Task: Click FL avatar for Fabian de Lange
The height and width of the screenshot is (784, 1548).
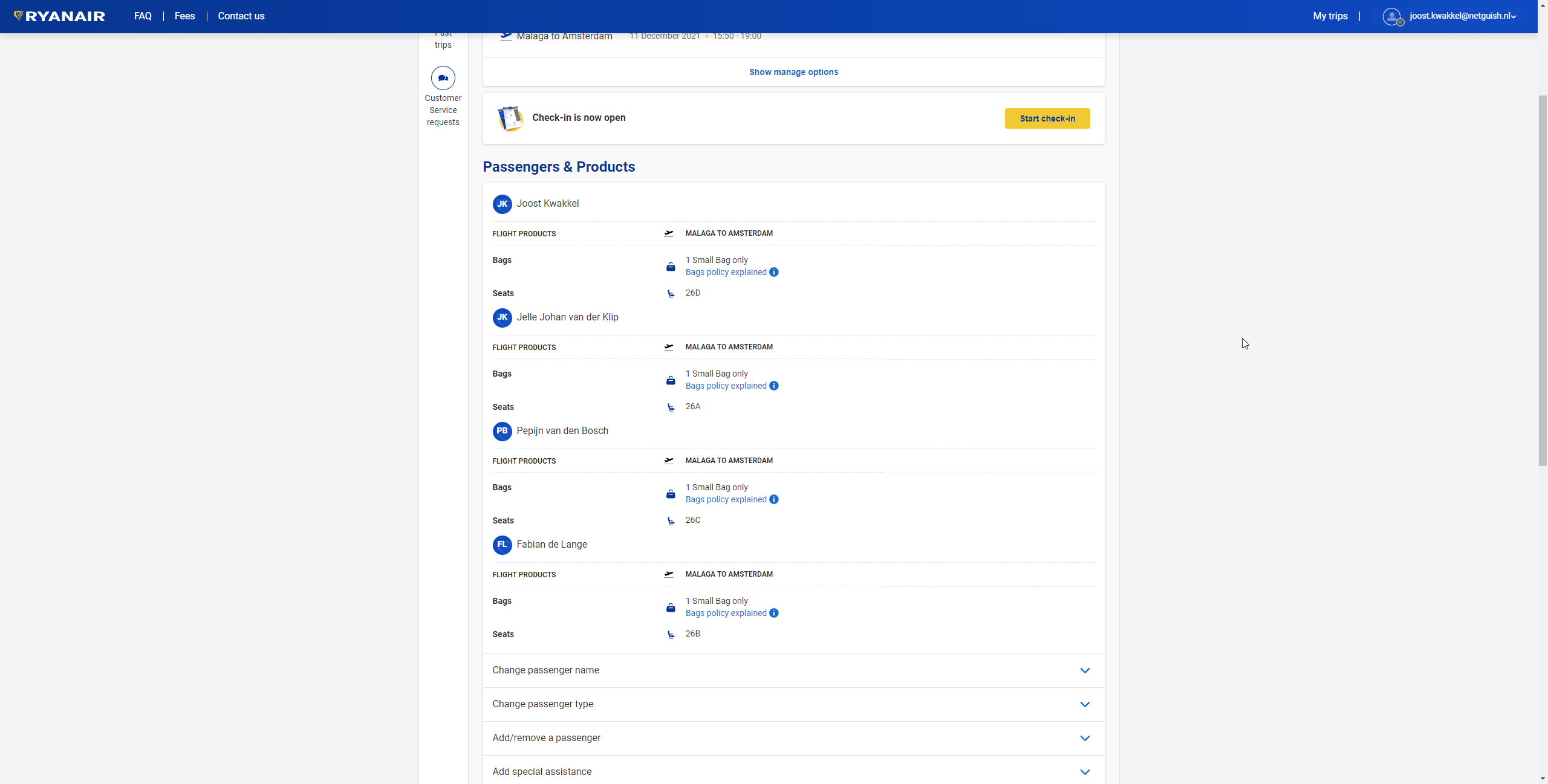Action: [x=502, y=545]
